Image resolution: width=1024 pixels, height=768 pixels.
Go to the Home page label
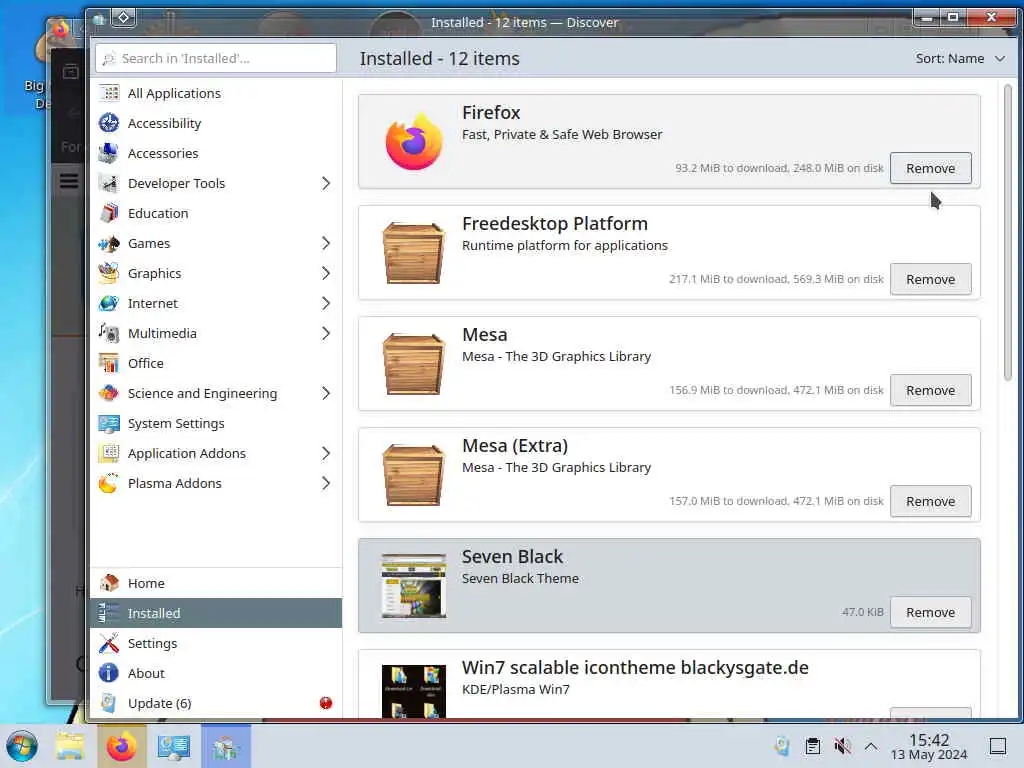[146, 583]
